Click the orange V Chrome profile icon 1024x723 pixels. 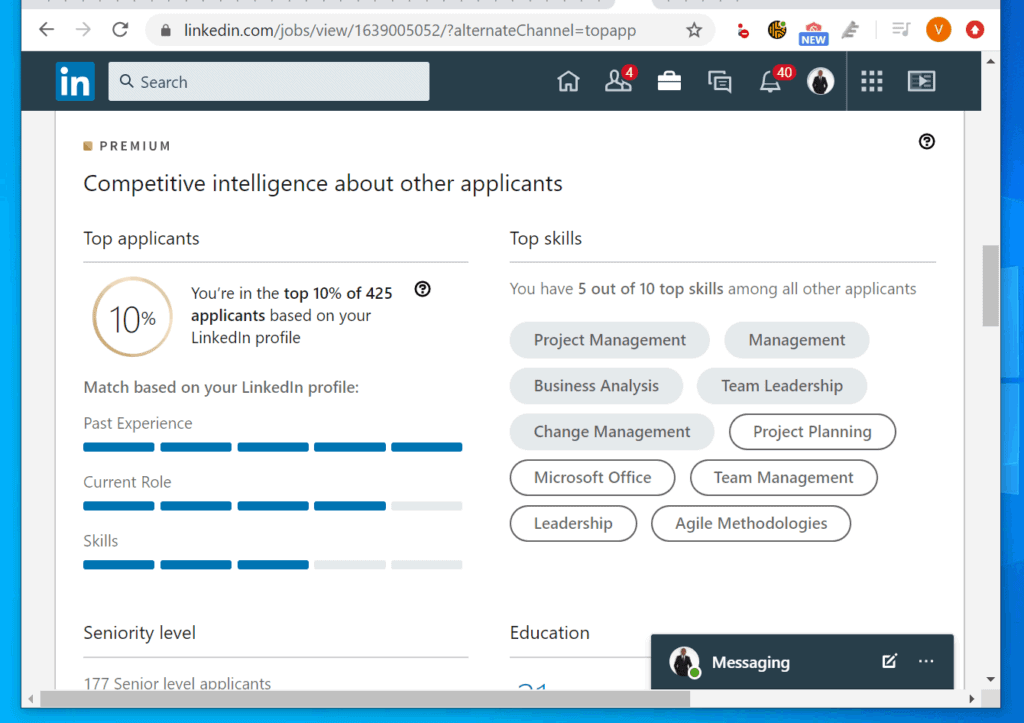pos(938,29)
